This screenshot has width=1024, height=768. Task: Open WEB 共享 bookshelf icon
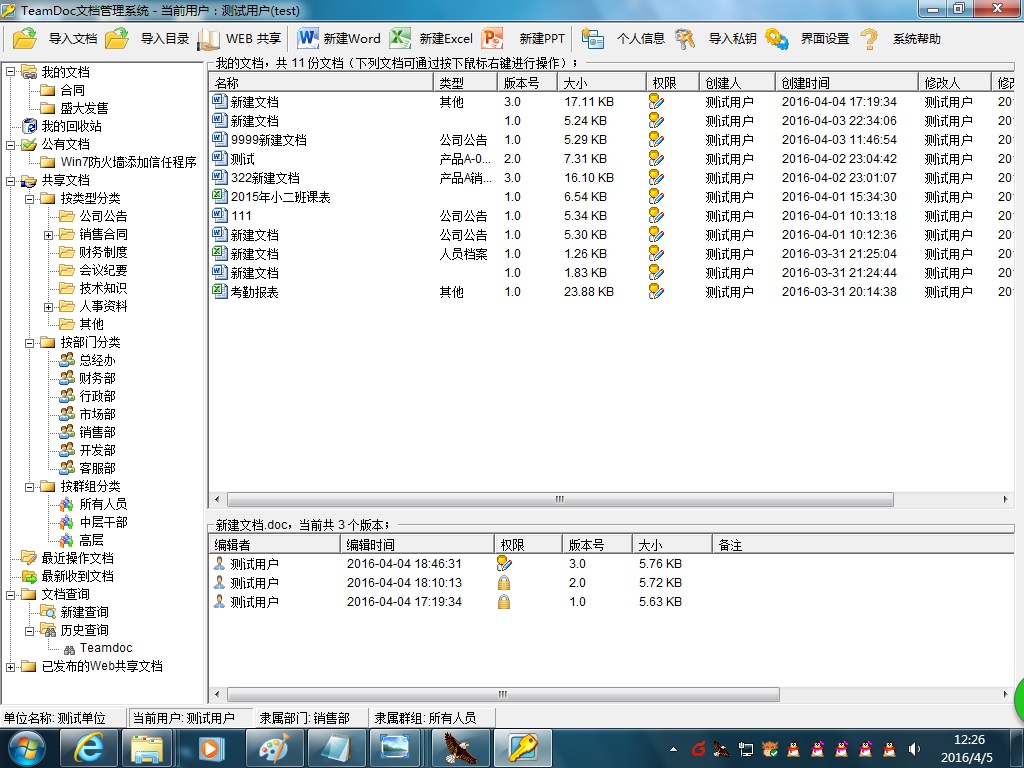click(208, 39)
